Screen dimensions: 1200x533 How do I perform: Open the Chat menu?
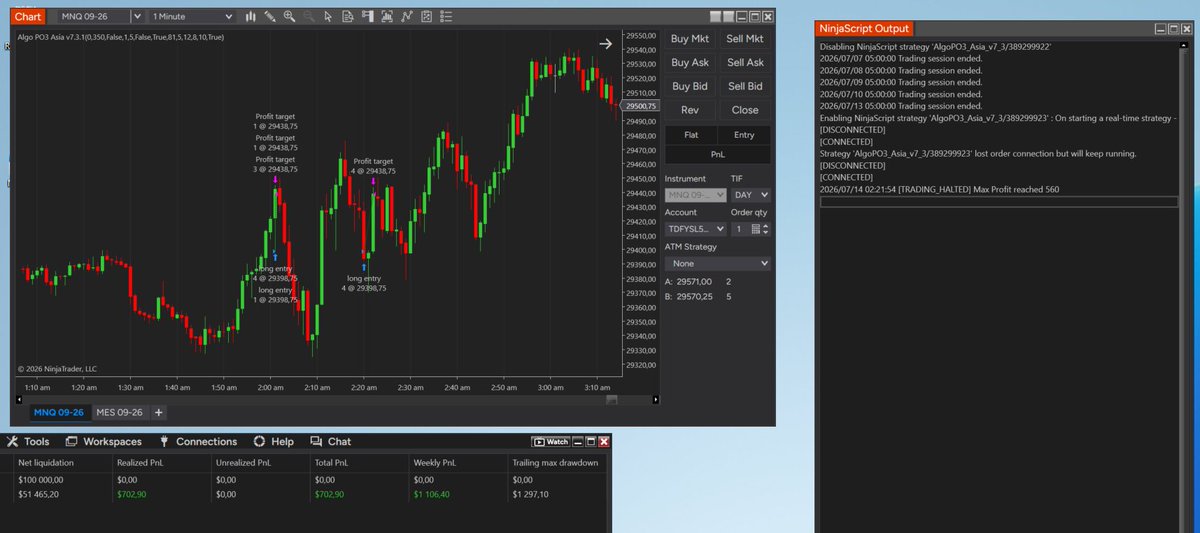coord(340,441)
